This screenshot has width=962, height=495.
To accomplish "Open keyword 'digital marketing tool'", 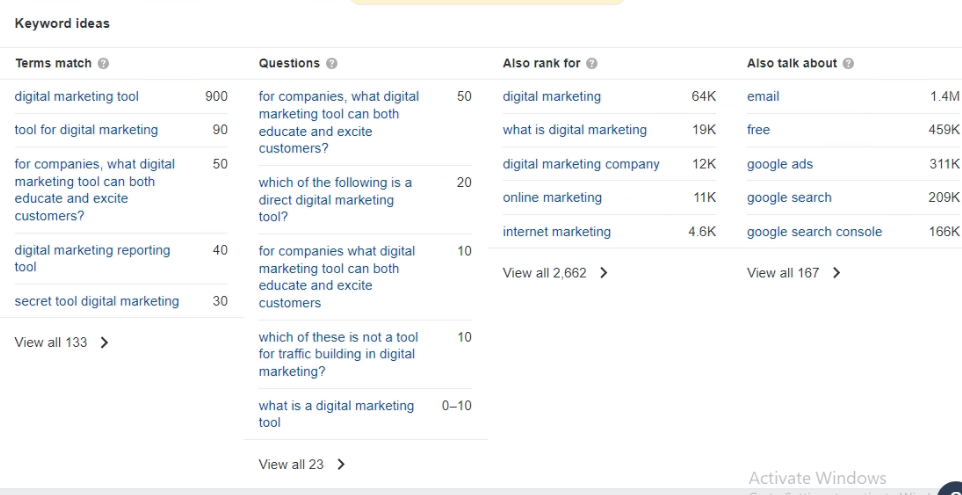I will [x=77, y=96].
